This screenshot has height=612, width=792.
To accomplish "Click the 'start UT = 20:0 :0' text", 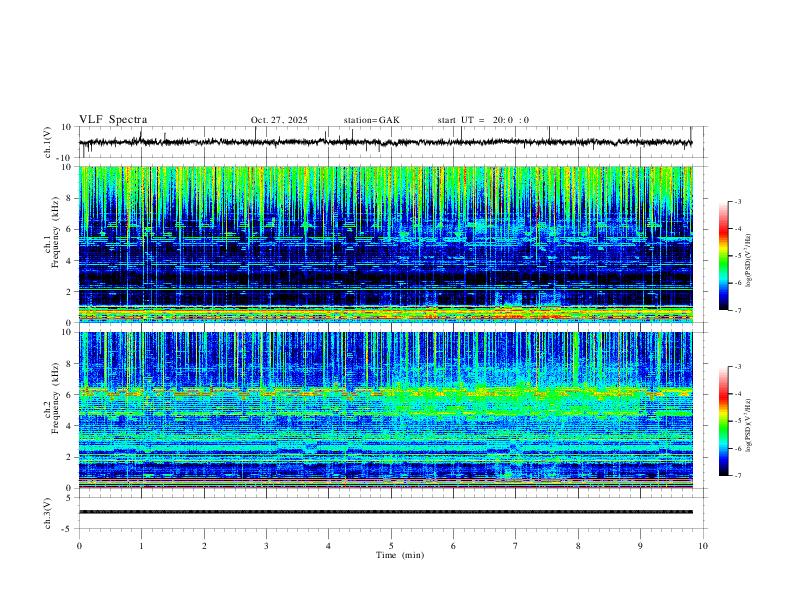I will click(x=483, y=120).
